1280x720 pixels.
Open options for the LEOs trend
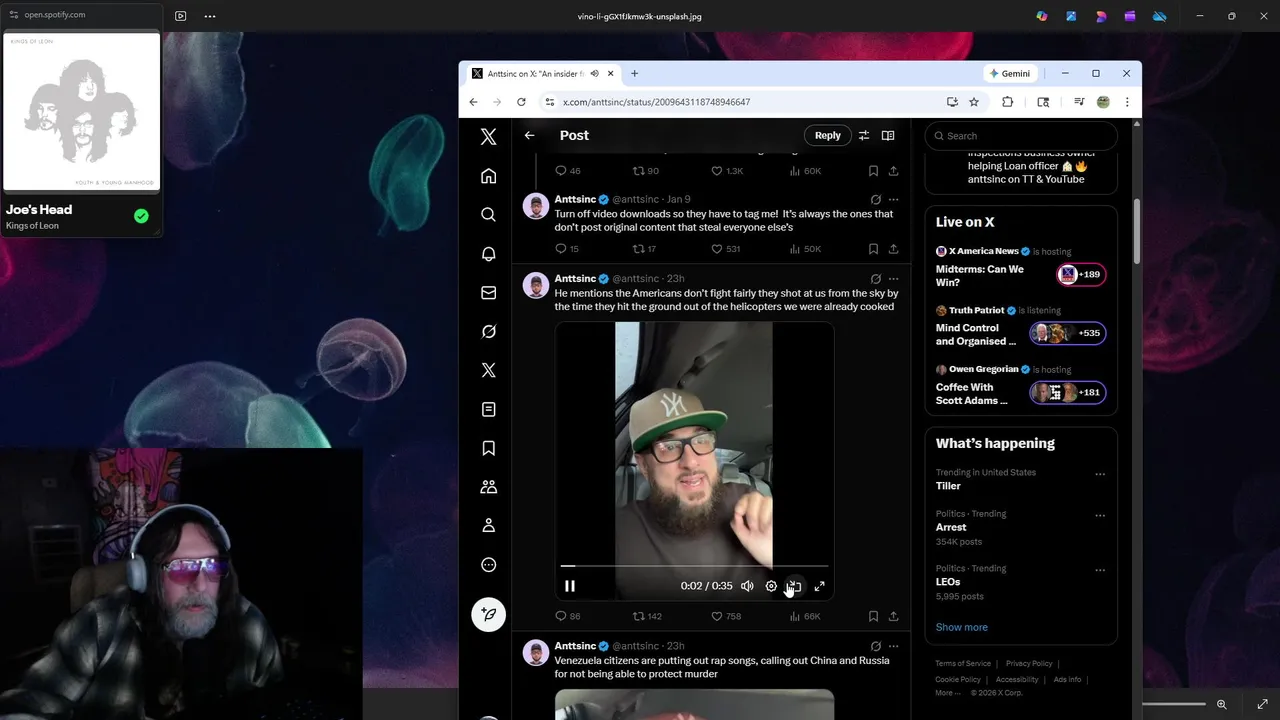(1100, 570)
